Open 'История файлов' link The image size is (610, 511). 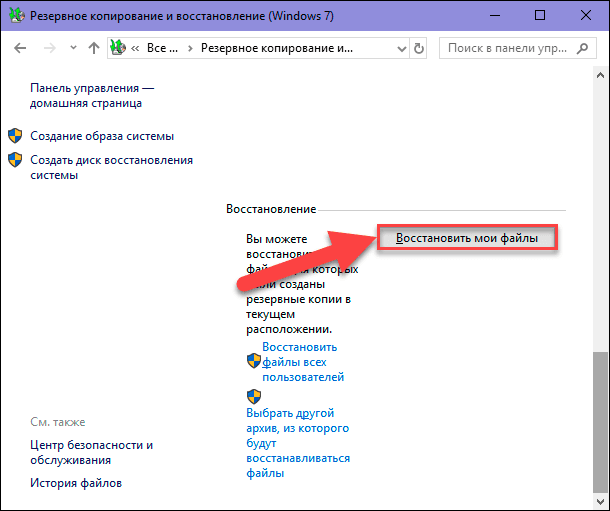(x=76, y=483)
